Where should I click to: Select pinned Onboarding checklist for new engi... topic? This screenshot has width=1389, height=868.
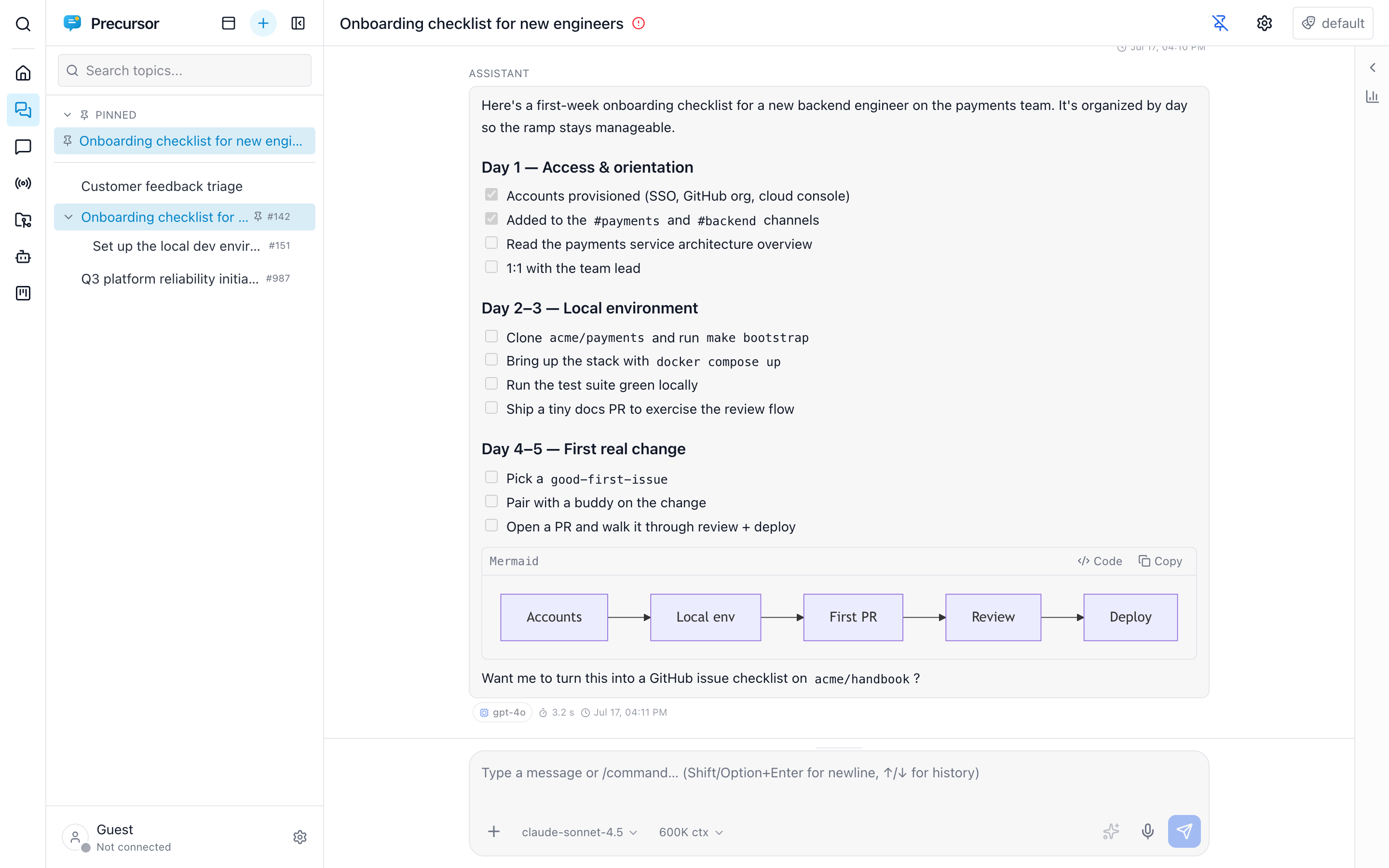[x=185, y=141]
